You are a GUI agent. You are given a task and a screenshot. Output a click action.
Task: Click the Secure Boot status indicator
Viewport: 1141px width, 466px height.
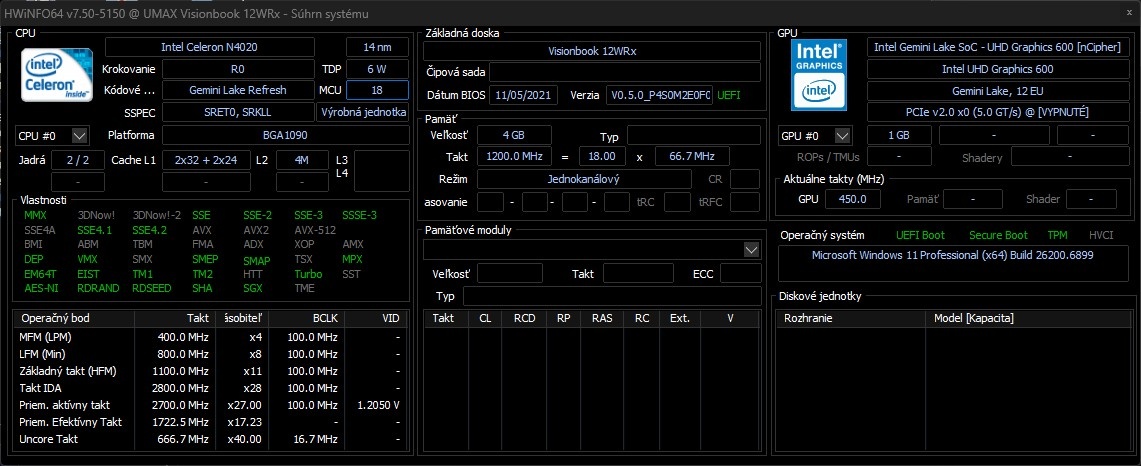pos(998,235)
